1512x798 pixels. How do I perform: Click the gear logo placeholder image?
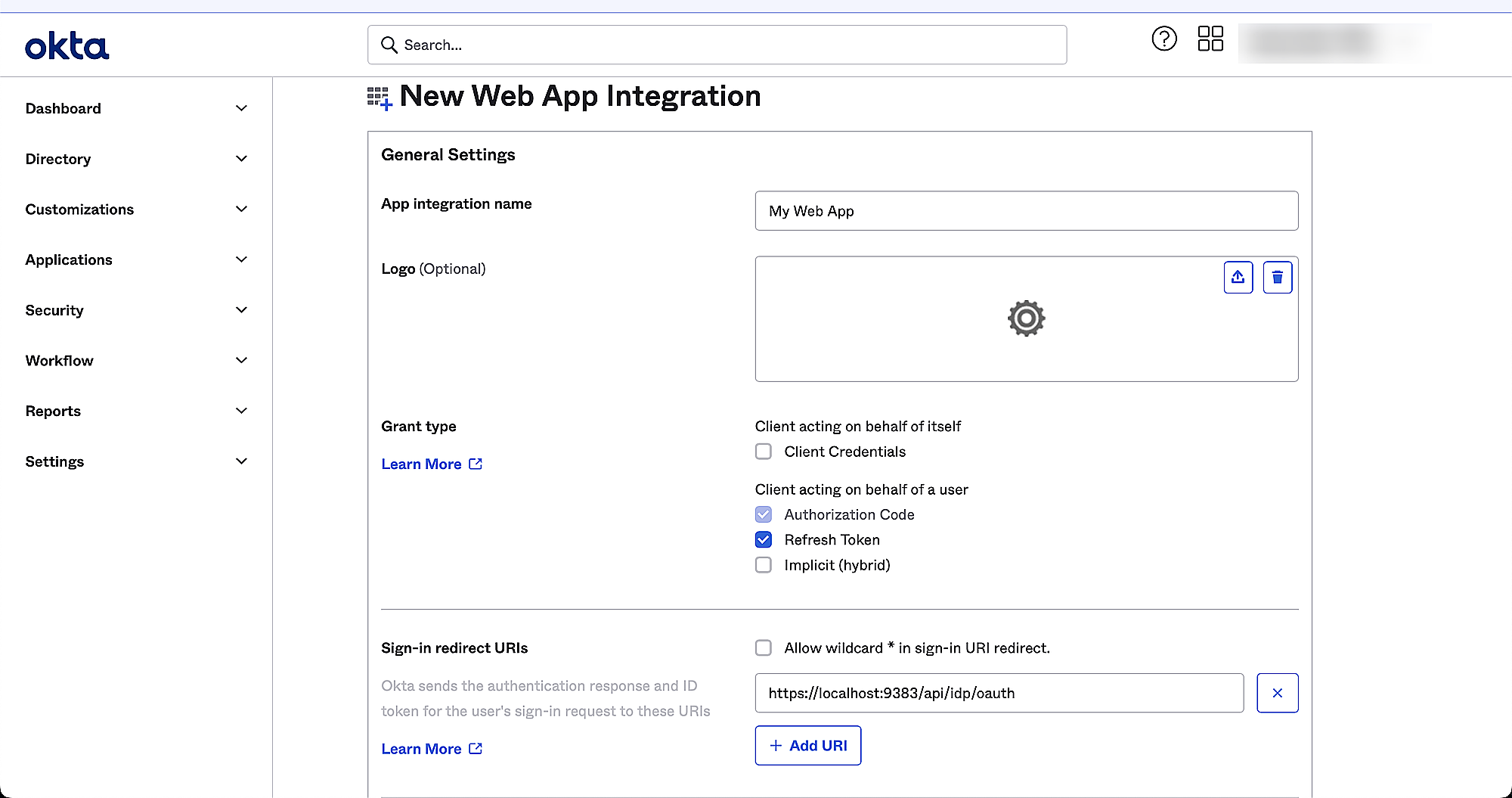coord(1026,318)
